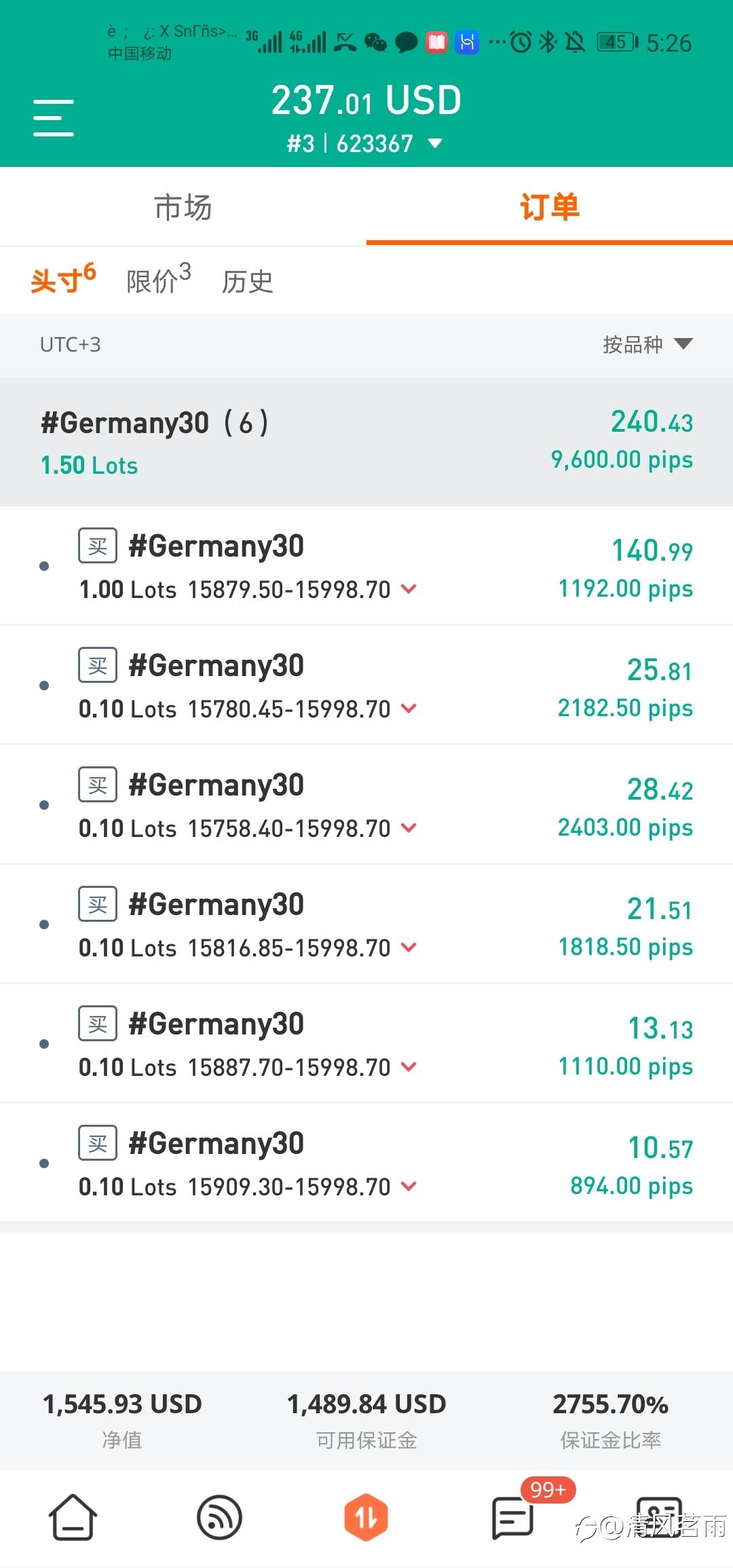The width and height of the screenshot is (733, 1568).
Task: Tap the buy badge on 1.00 Lots position
Action: [98, 546]
